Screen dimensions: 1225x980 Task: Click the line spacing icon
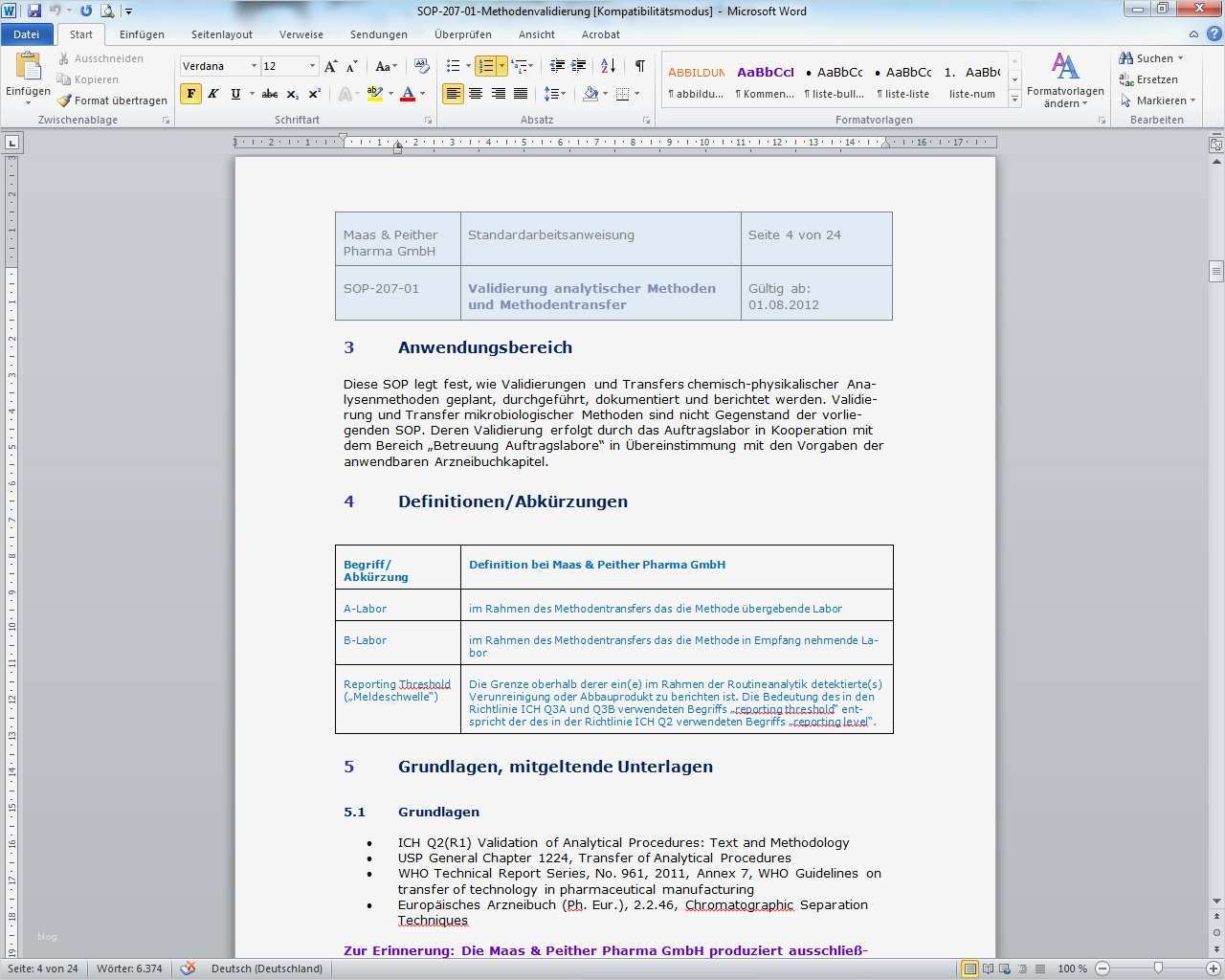552,94
